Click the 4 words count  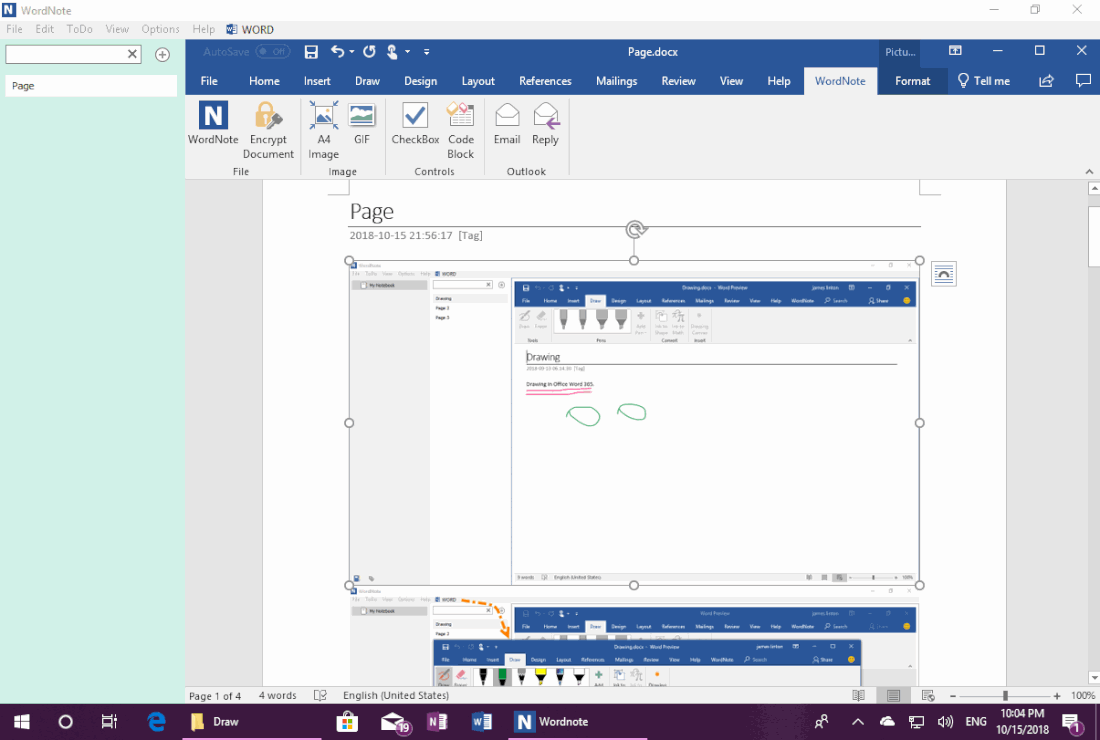click(277, 695)
